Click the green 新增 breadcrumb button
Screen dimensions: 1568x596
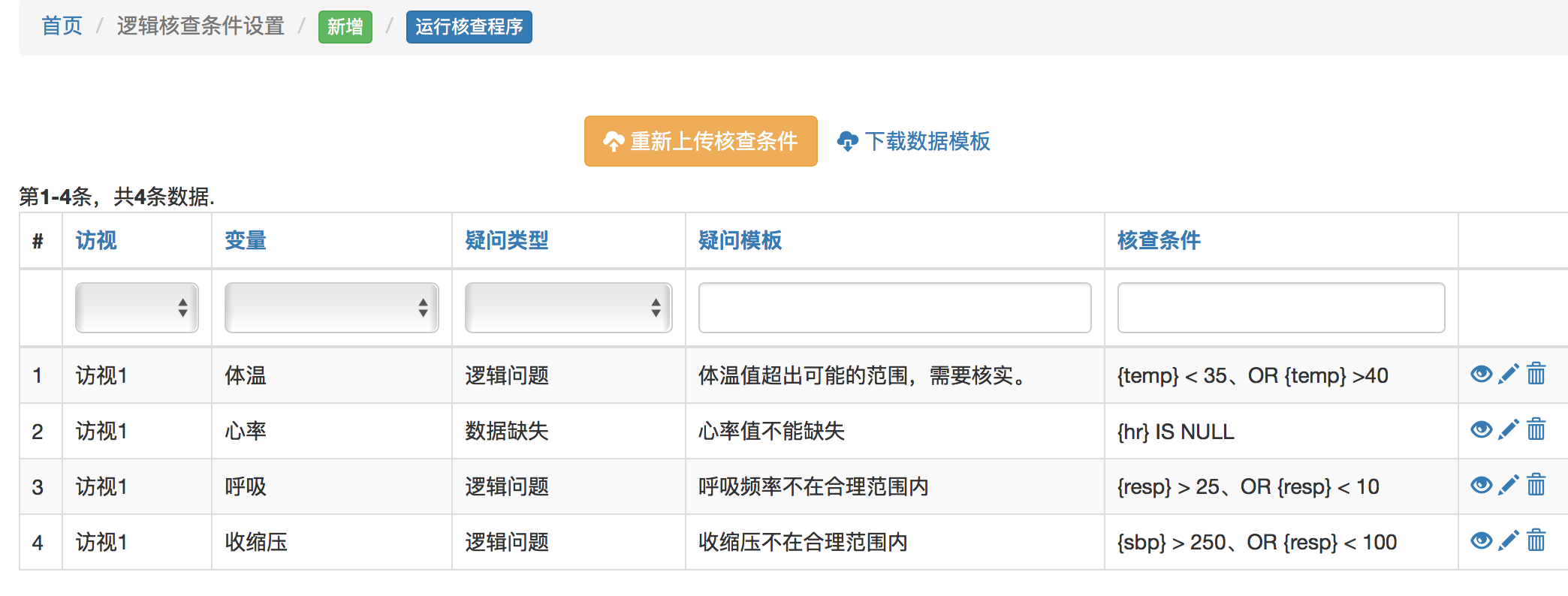pyautogui.click(x=345, y=27)
